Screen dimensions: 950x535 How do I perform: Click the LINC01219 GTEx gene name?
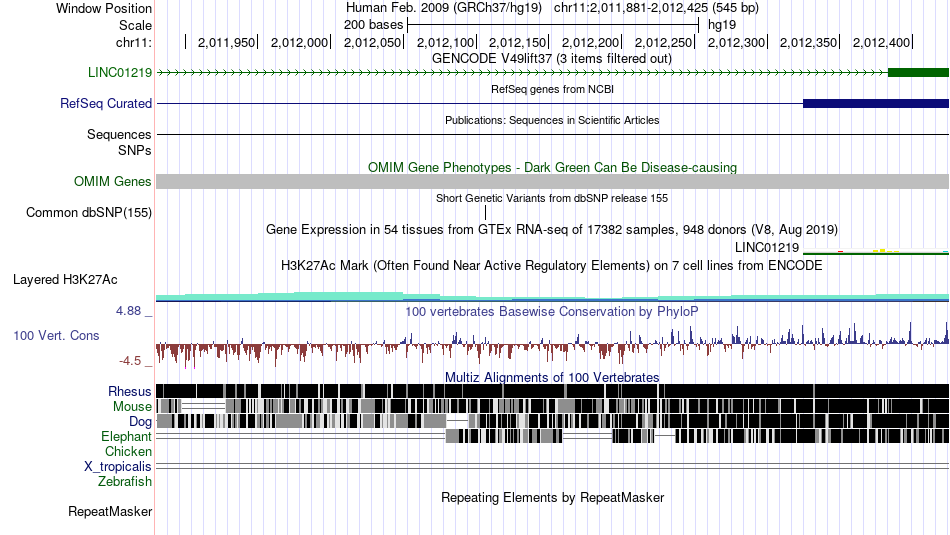point(767,248)
